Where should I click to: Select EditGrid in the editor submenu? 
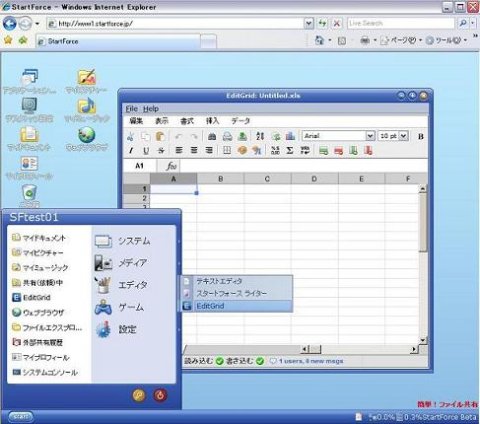pos(237,306)
